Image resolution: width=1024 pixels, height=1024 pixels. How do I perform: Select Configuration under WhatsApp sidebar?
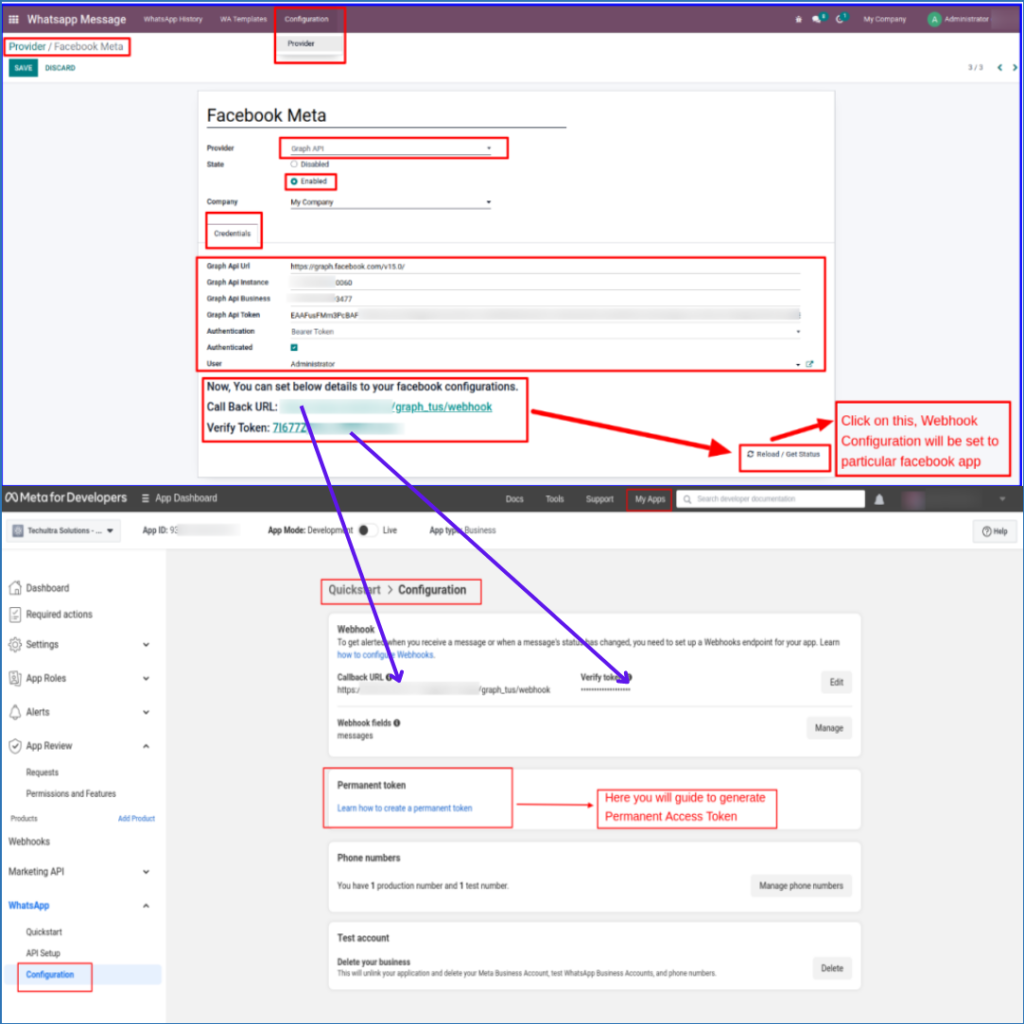pos(50,975)
